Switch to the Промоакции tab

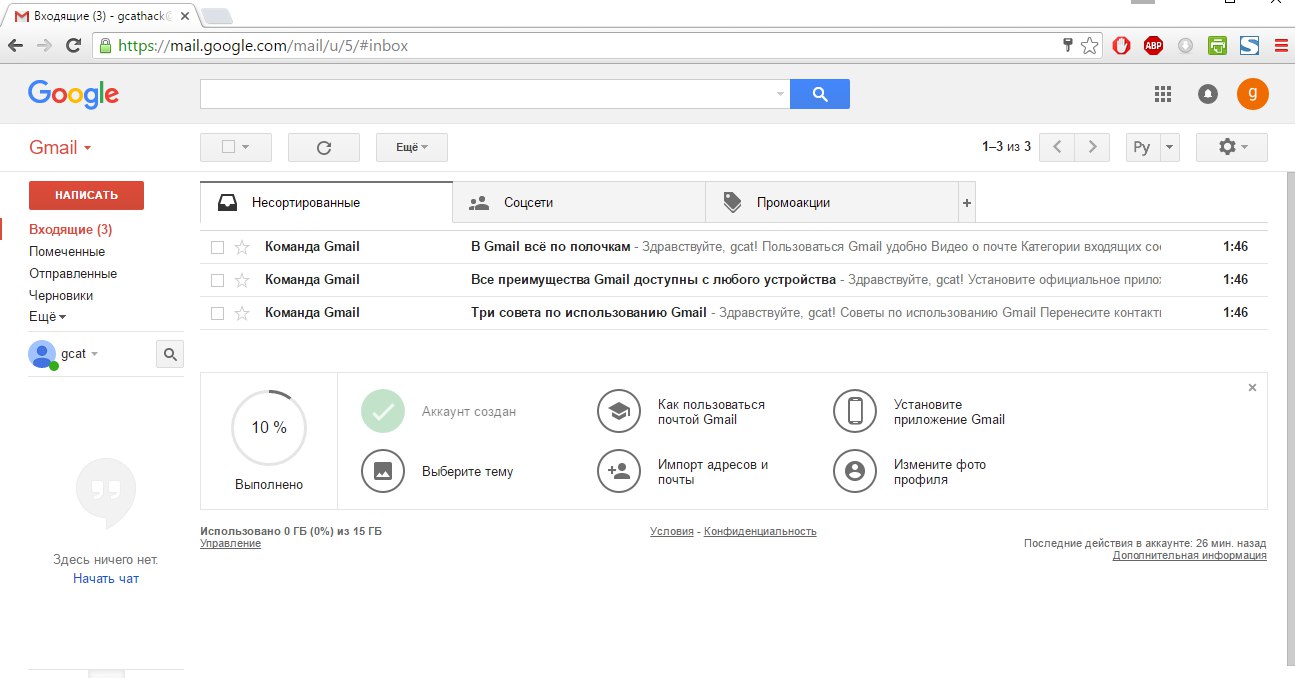coord(832,202)
